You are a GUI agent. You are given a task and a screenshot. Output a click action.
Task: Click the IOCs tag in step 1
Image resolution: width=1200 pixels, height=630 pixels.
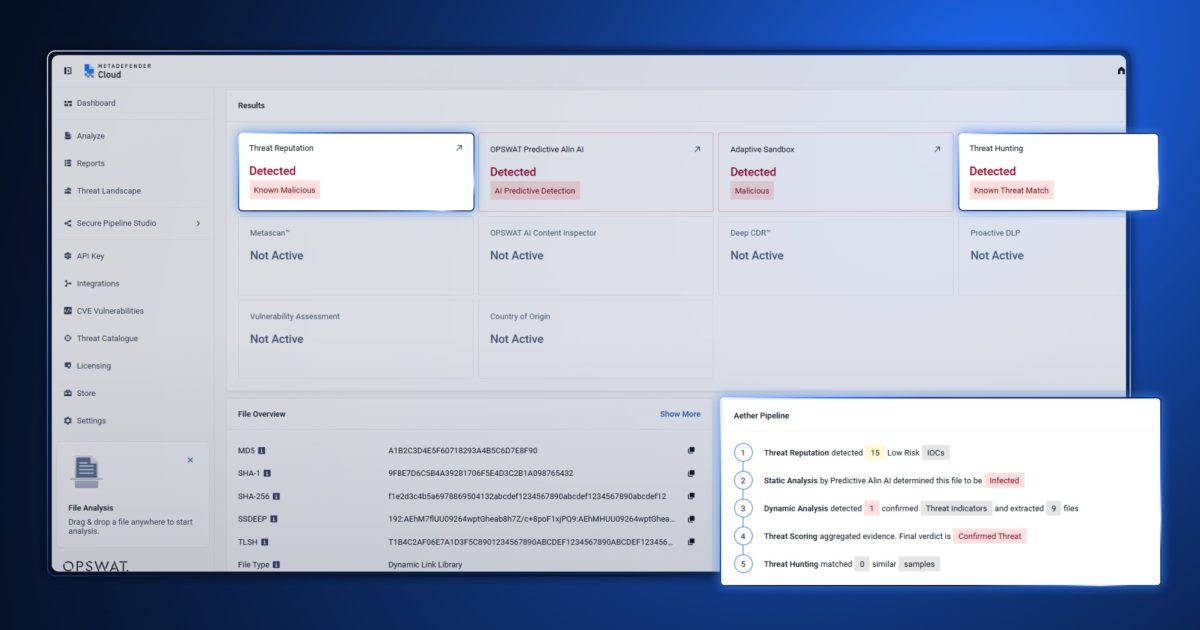click(935, 453)
